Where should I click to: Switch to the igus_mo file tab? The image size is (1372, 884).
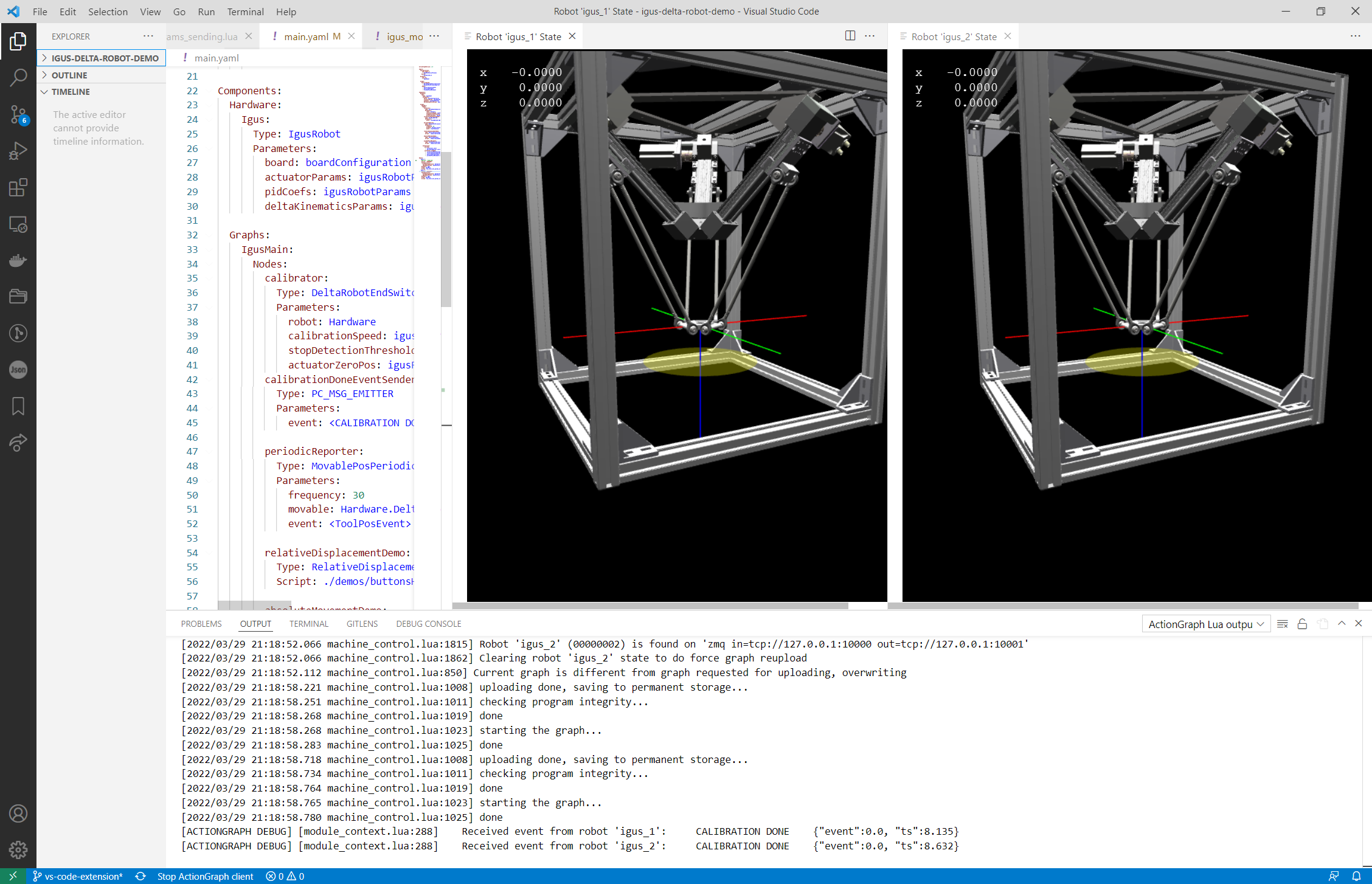pos(398,36)
